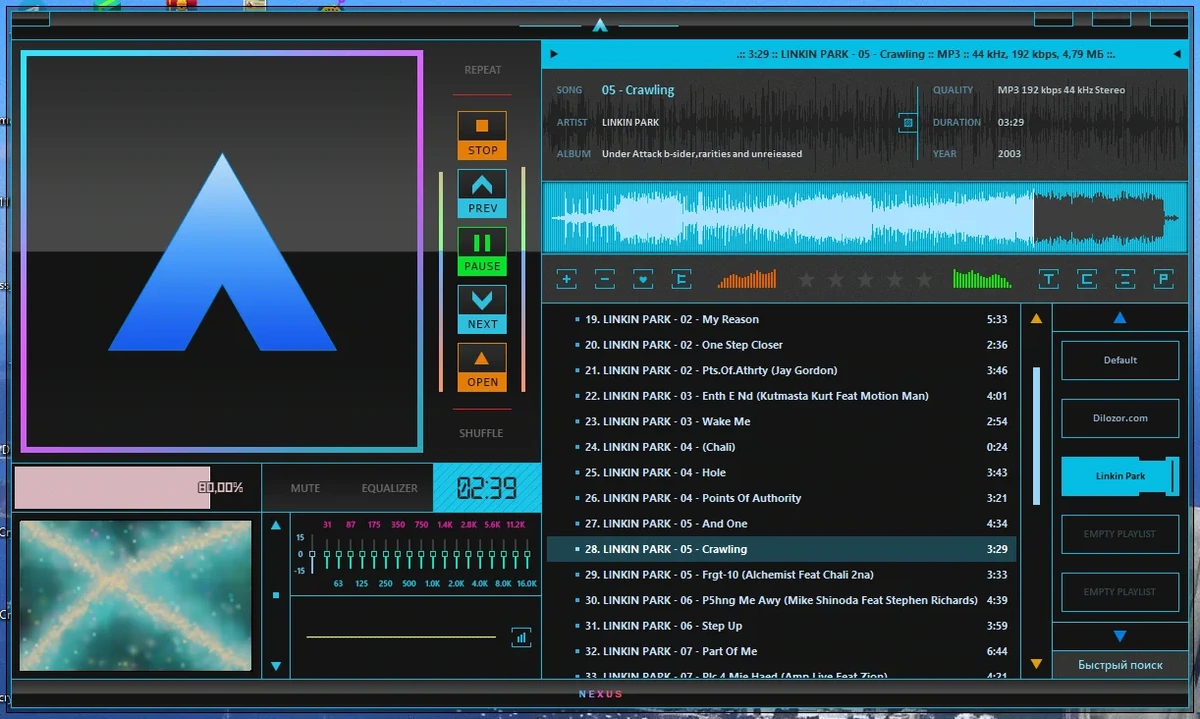Adjust the 31 Hz equalizer band
This screenshot has width=1200, height=719.
(326, 556)
